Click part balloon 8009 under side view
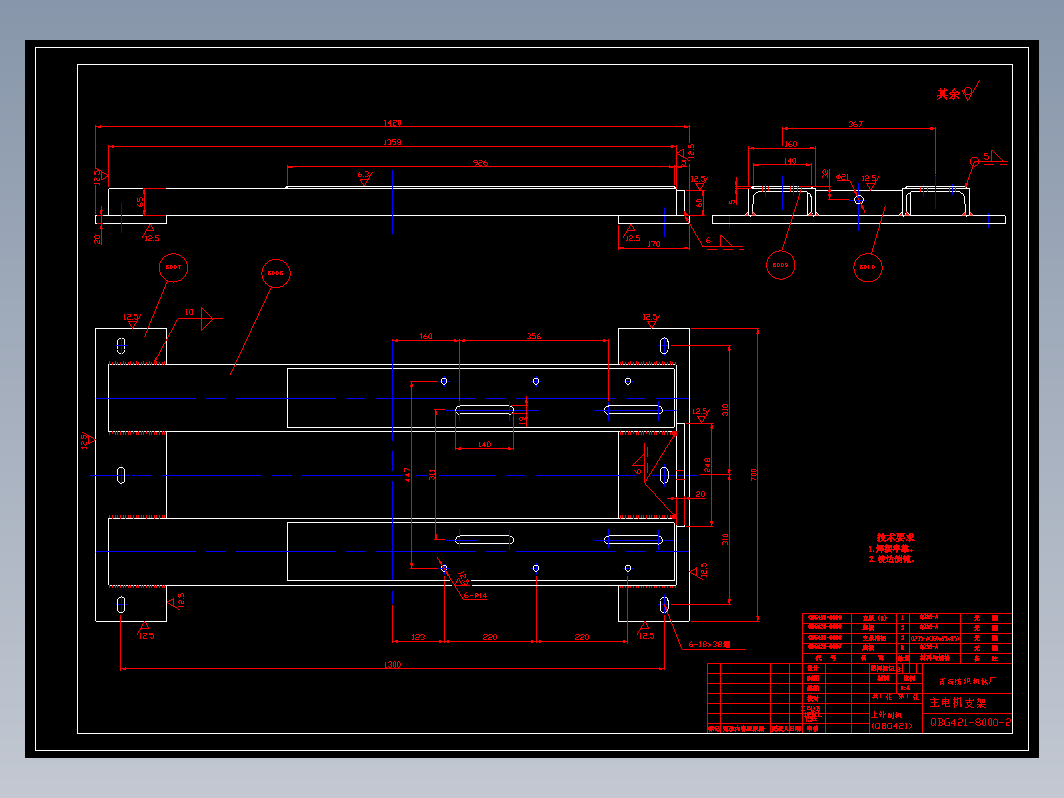The height and width of the screenshot is (798, 1064). click(x=780, y=265)
